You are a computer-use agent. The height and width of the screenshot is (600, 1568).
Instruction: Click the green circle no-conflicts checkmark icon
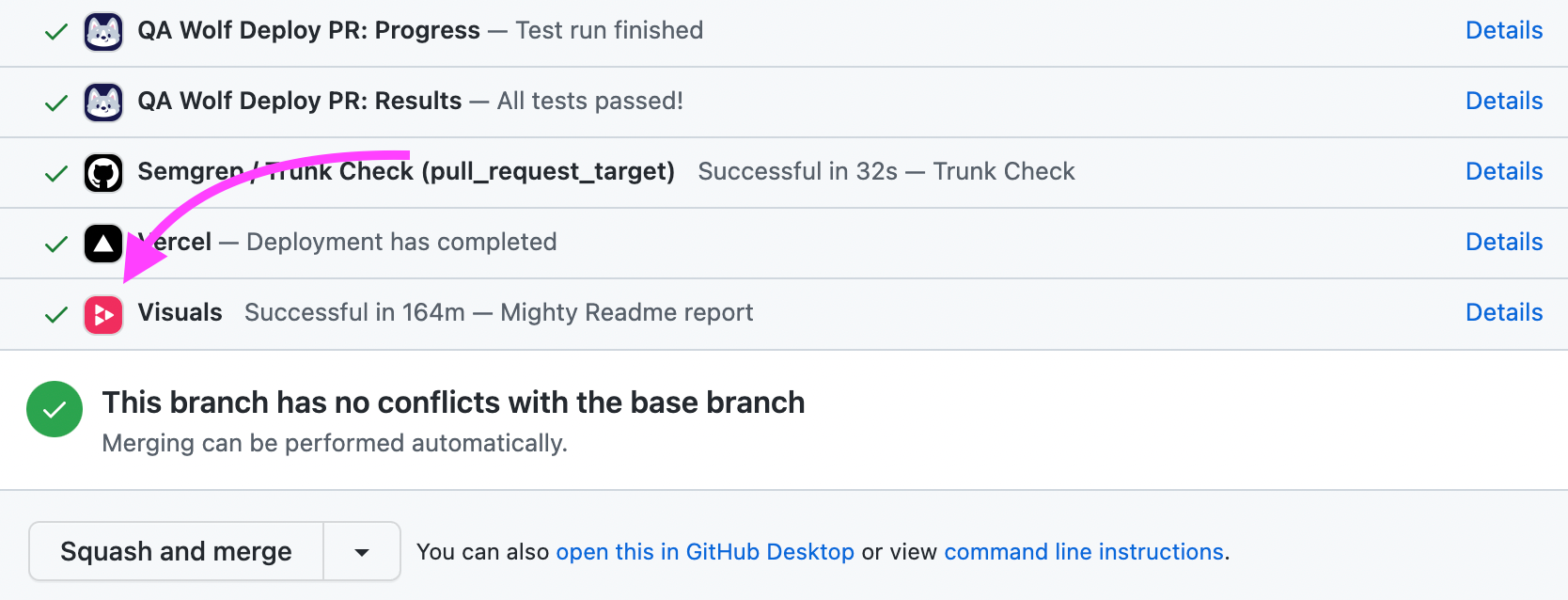point(55,409)
